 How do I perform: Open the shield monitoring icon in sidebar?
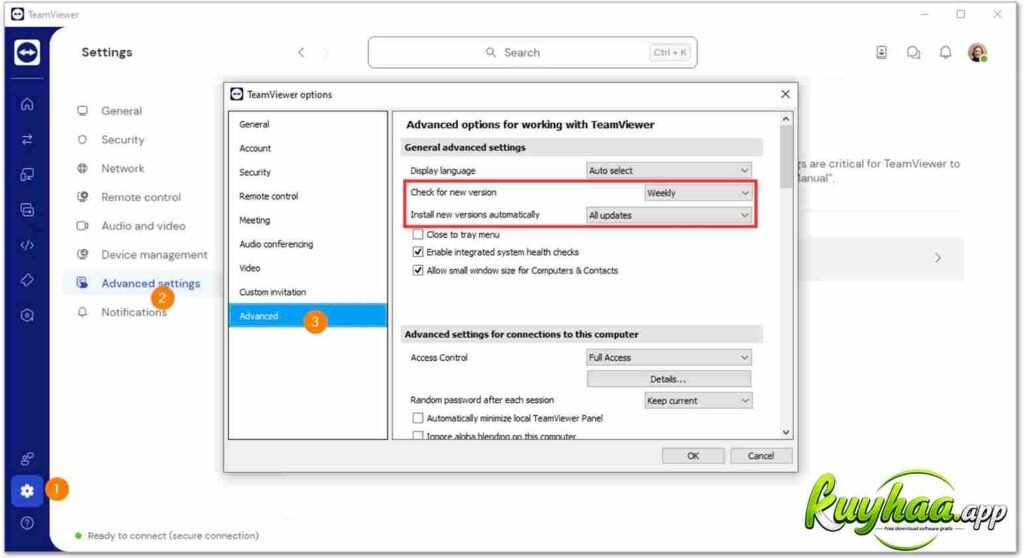27,316
